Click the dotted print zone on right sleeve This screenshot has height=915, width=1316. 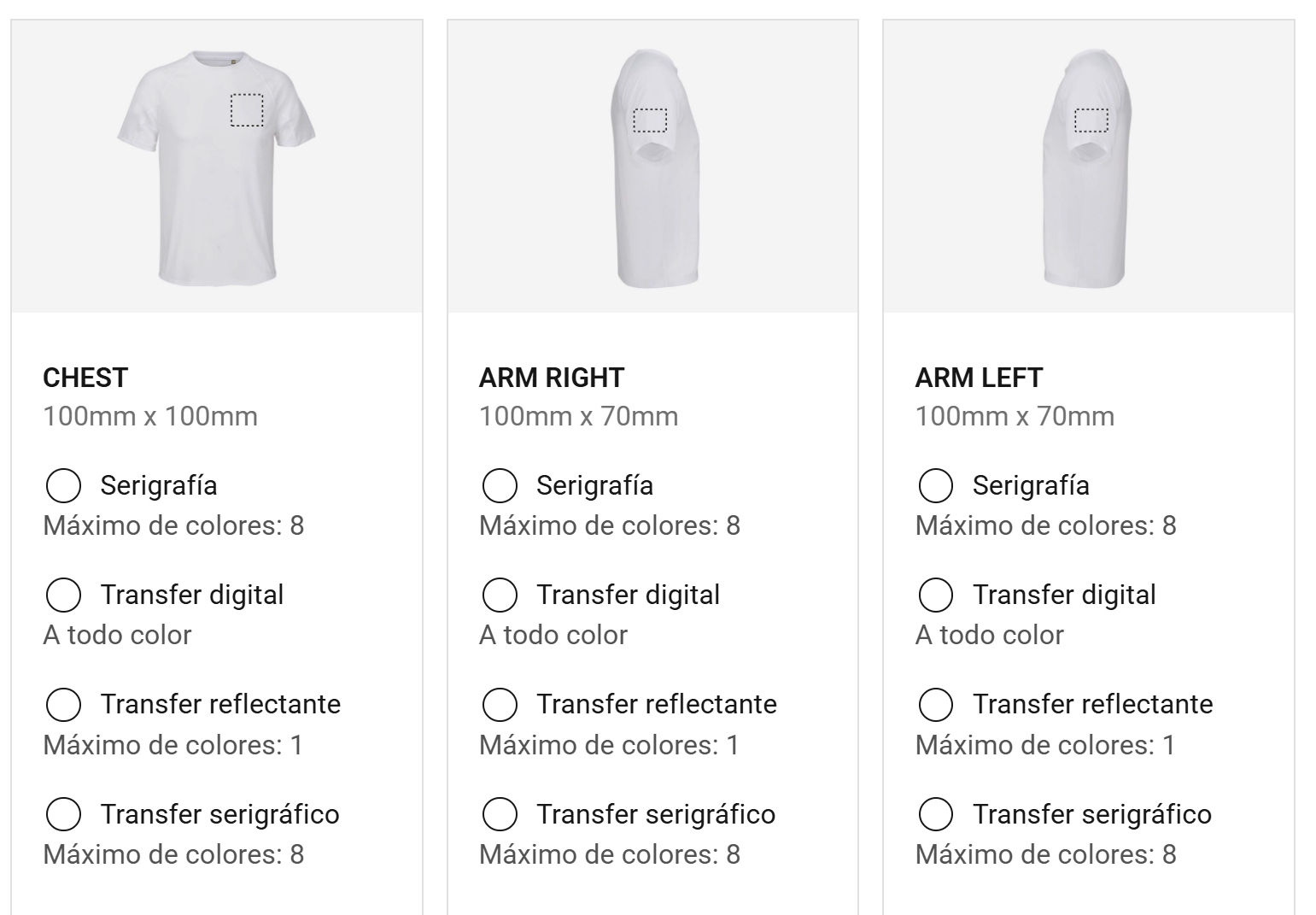650,120
